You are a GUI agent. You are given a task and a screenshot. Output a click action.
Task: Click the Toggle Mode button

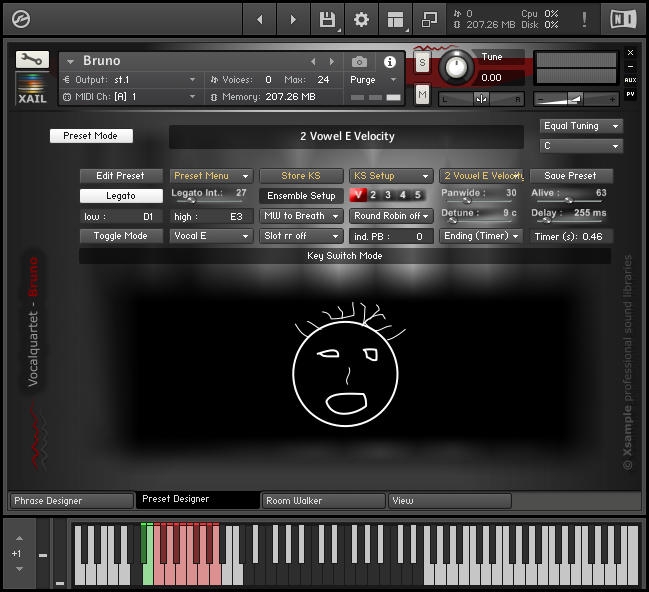tap(121, 236)
